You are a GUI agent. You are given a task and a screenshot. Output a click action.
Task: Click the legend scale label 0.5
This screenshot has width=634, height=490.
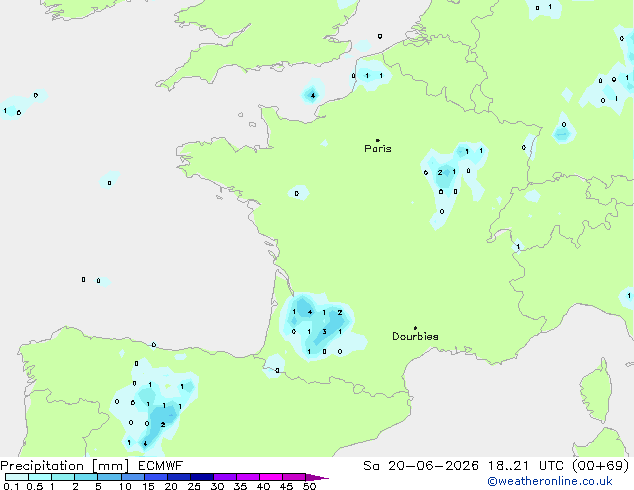34,486
